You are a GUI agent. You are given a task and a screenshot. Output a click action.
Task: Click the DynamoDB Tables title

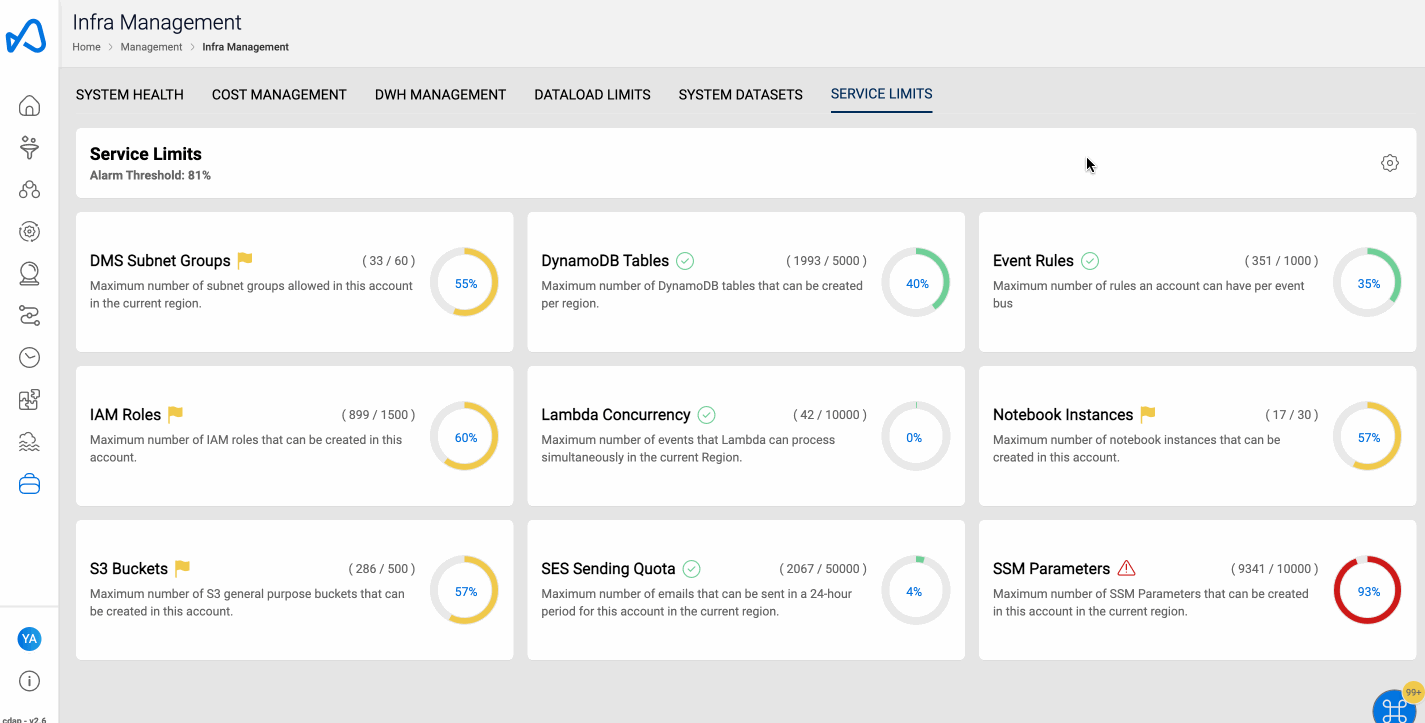pyautogui.click(x=605, y=261)
